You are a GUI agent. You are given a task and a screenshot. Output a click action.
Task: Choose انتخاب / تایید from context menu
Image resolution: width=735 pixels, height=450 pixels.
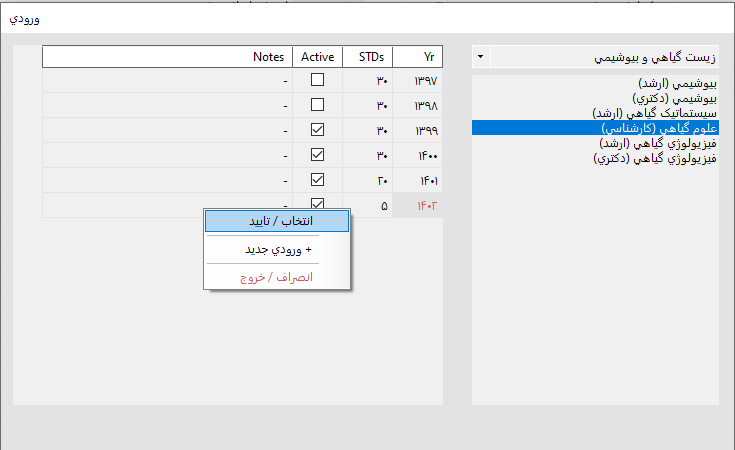277,221
